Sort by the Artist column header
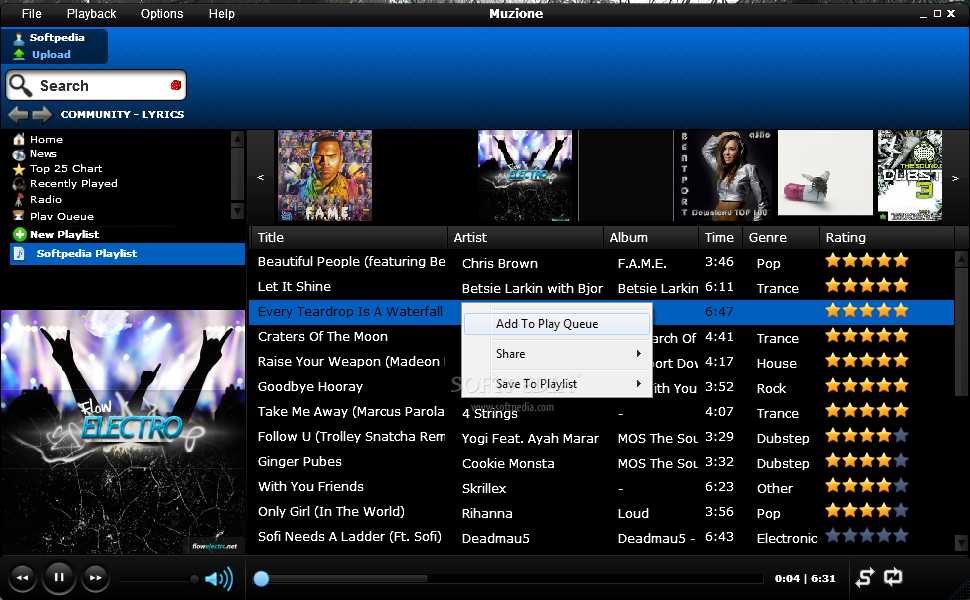This screenshot has width=970, height=600. coord(525,238)
